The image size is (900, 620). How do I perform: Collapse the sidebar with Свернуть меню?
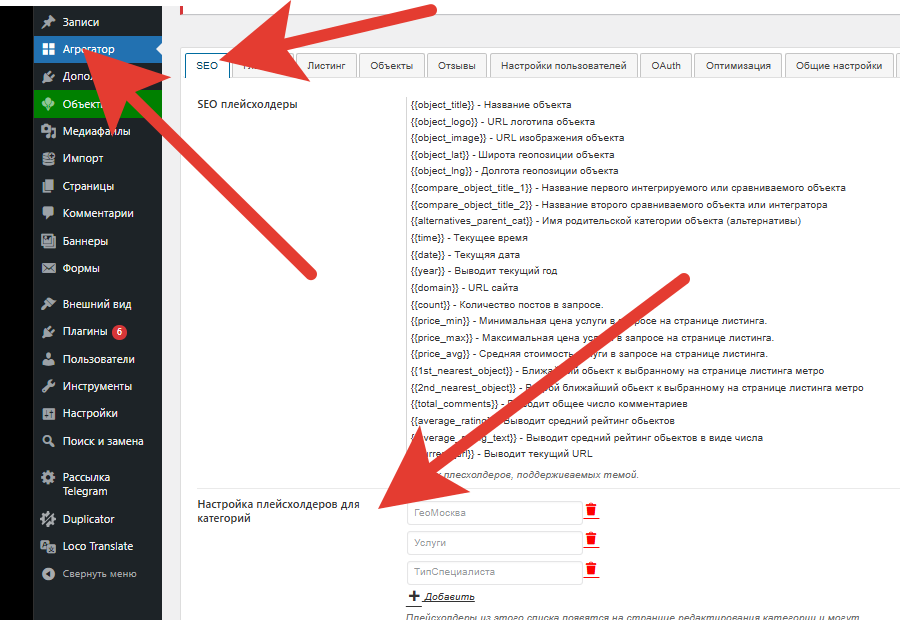98,574
